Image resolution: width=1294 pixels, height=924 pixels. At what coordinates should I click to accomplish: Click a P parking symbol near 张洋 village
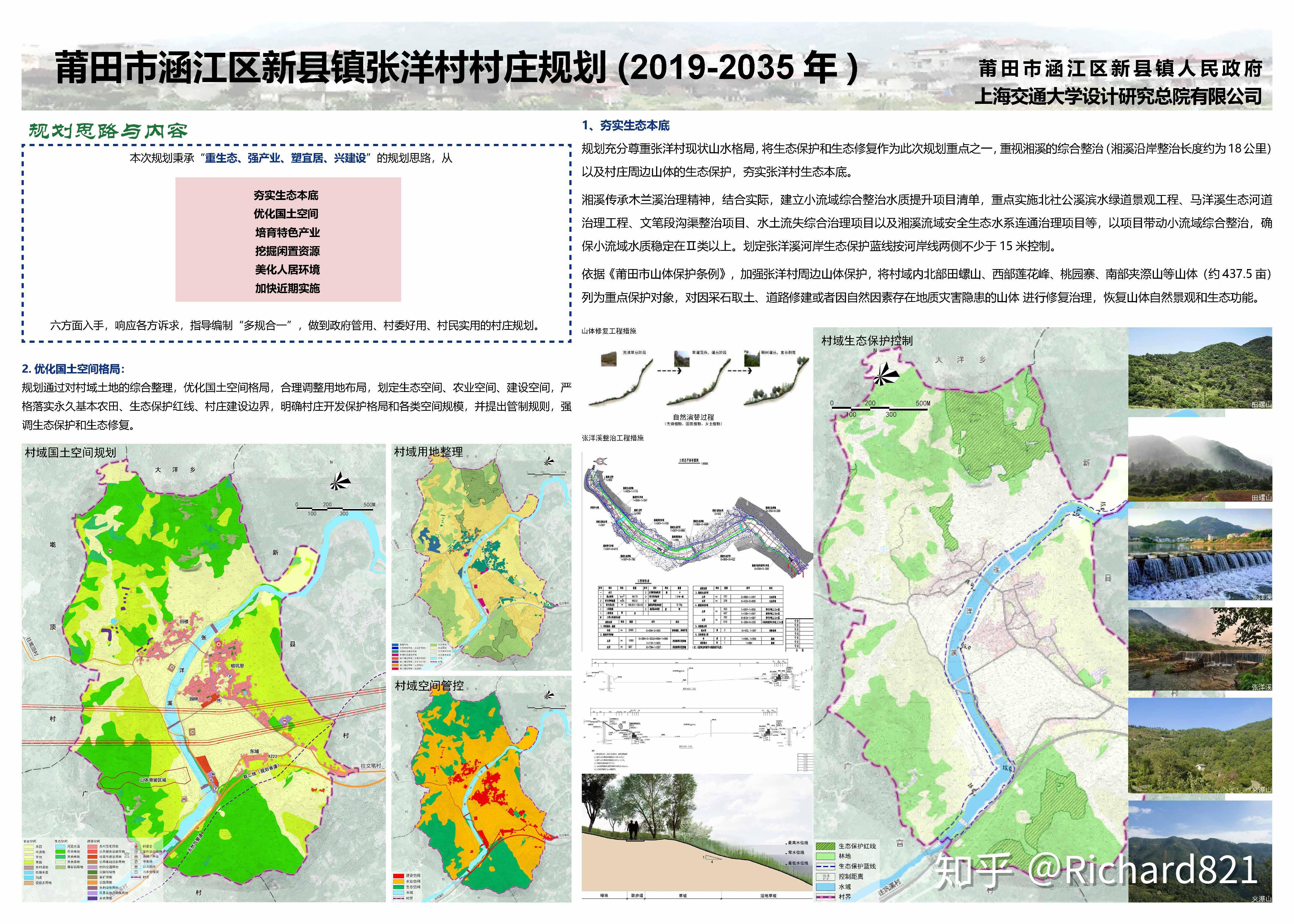point(230,676)
